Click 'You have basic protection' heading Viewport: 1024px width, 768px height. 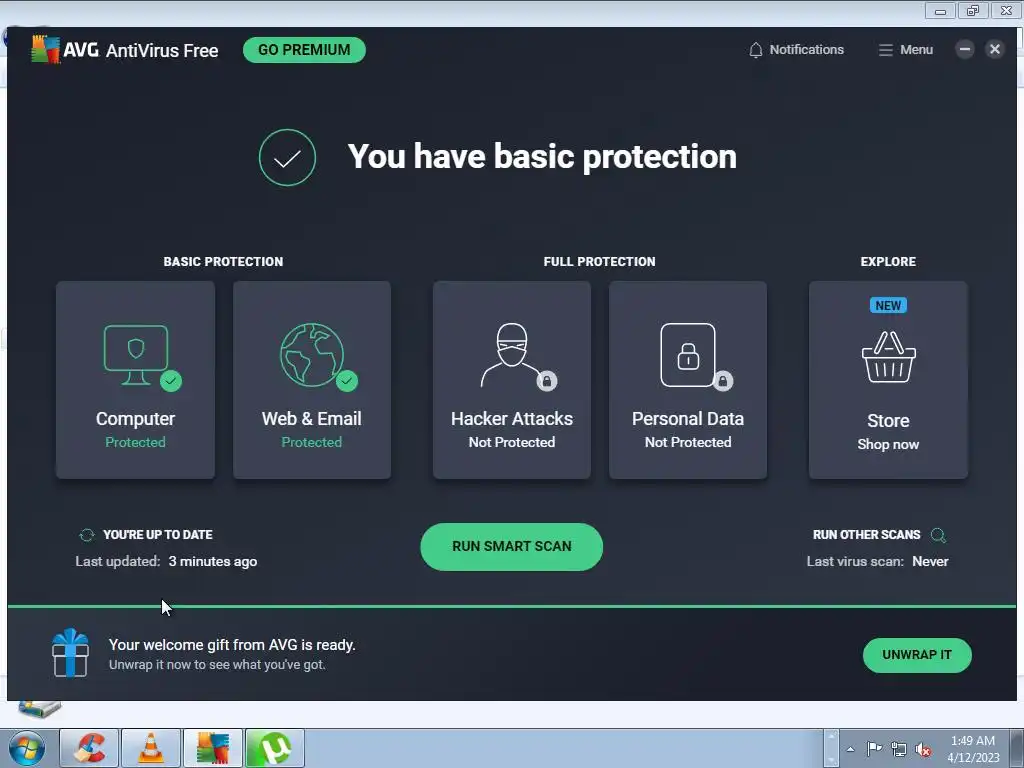pyautogui.click(x=542, y=157)
